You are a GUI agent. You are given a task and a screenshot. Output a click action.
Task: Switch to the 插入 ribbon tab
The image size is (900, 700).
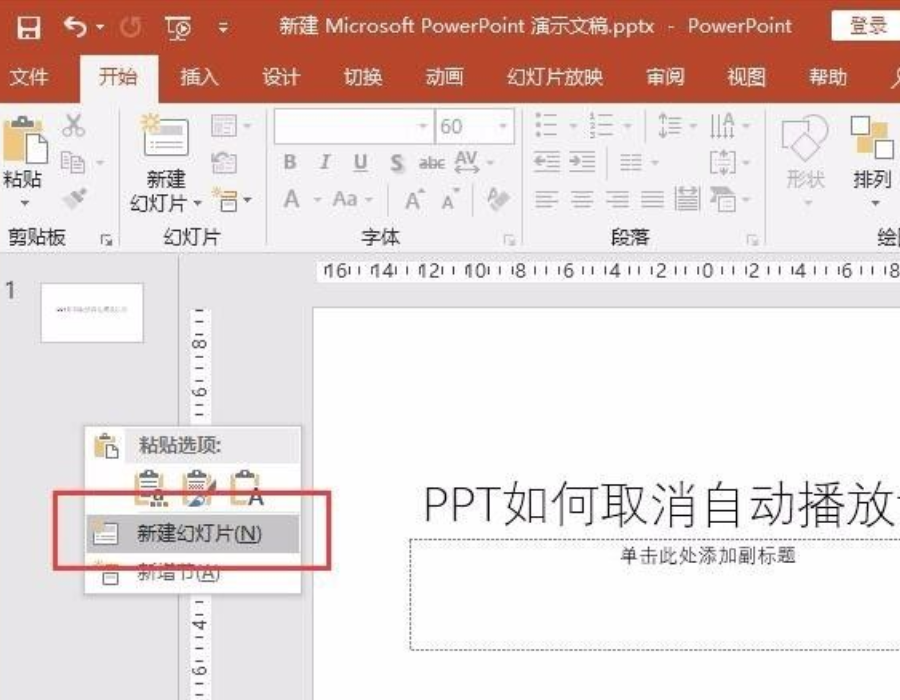pos(199,77)
